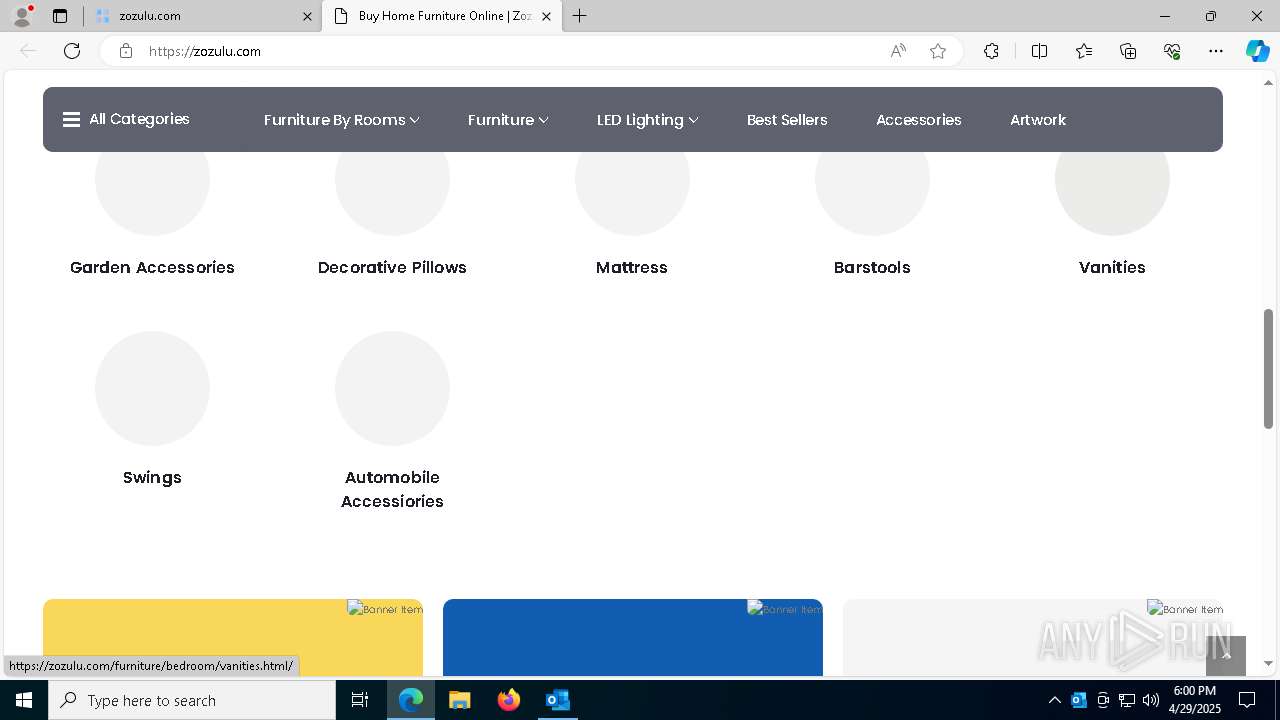The width and height of the screenshot is (1280, 720).
Task: Click the Vanities circular thumbnail
Action: coord(1112,192)
